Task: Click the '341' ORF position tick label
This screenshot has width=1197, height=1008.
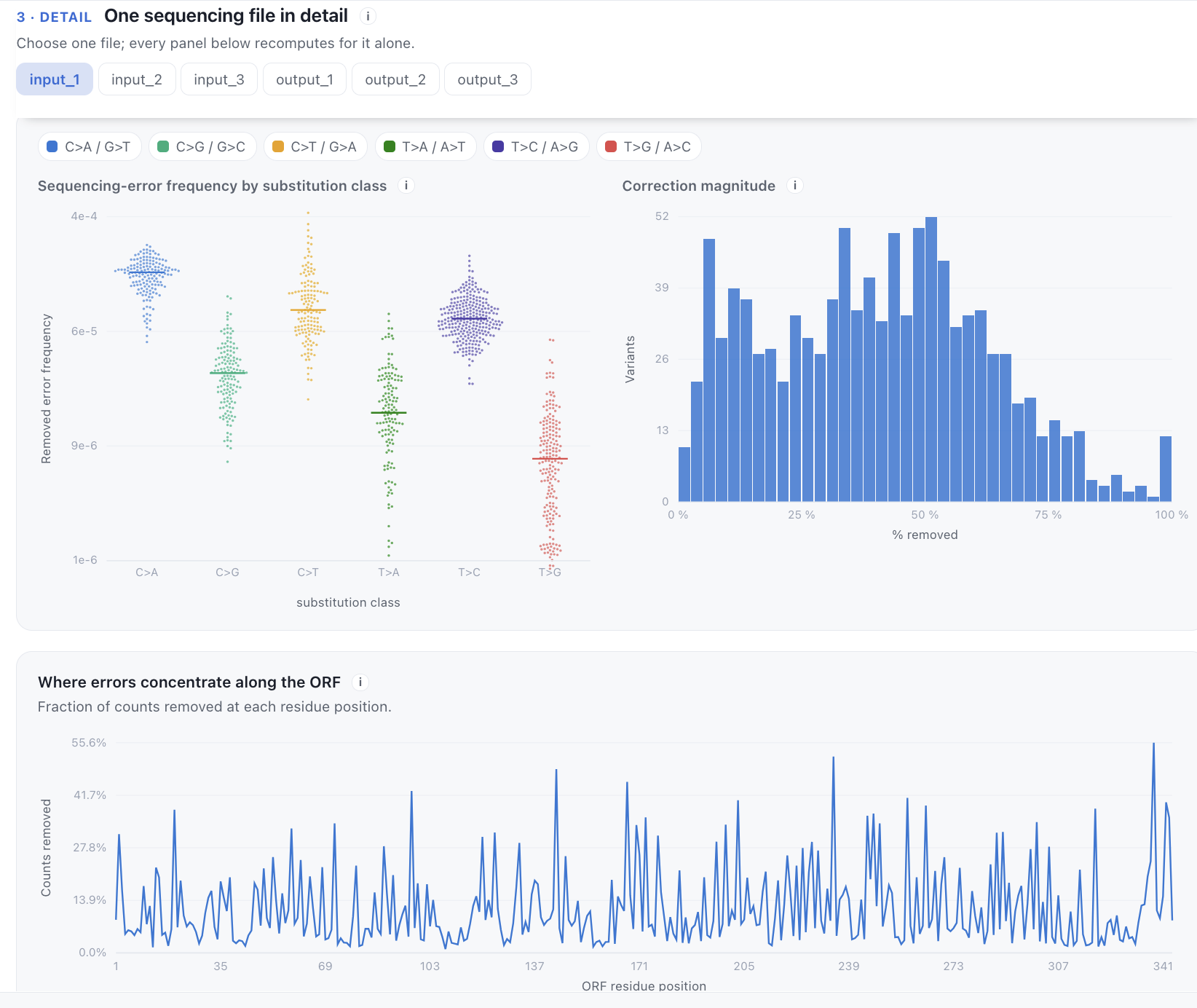Action: click(x=1163, y=966)
